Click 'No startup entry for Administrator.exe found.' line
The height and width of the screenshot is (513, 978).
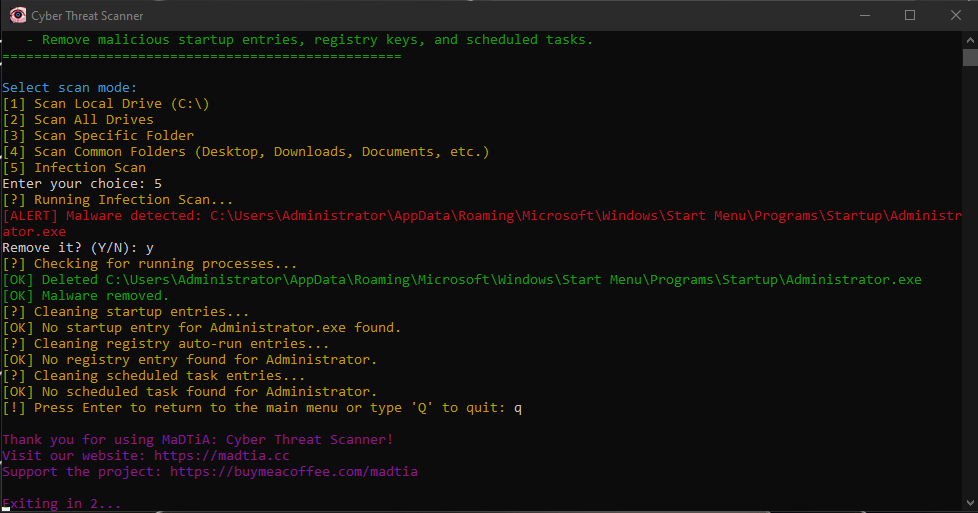(x=201, y=328)
